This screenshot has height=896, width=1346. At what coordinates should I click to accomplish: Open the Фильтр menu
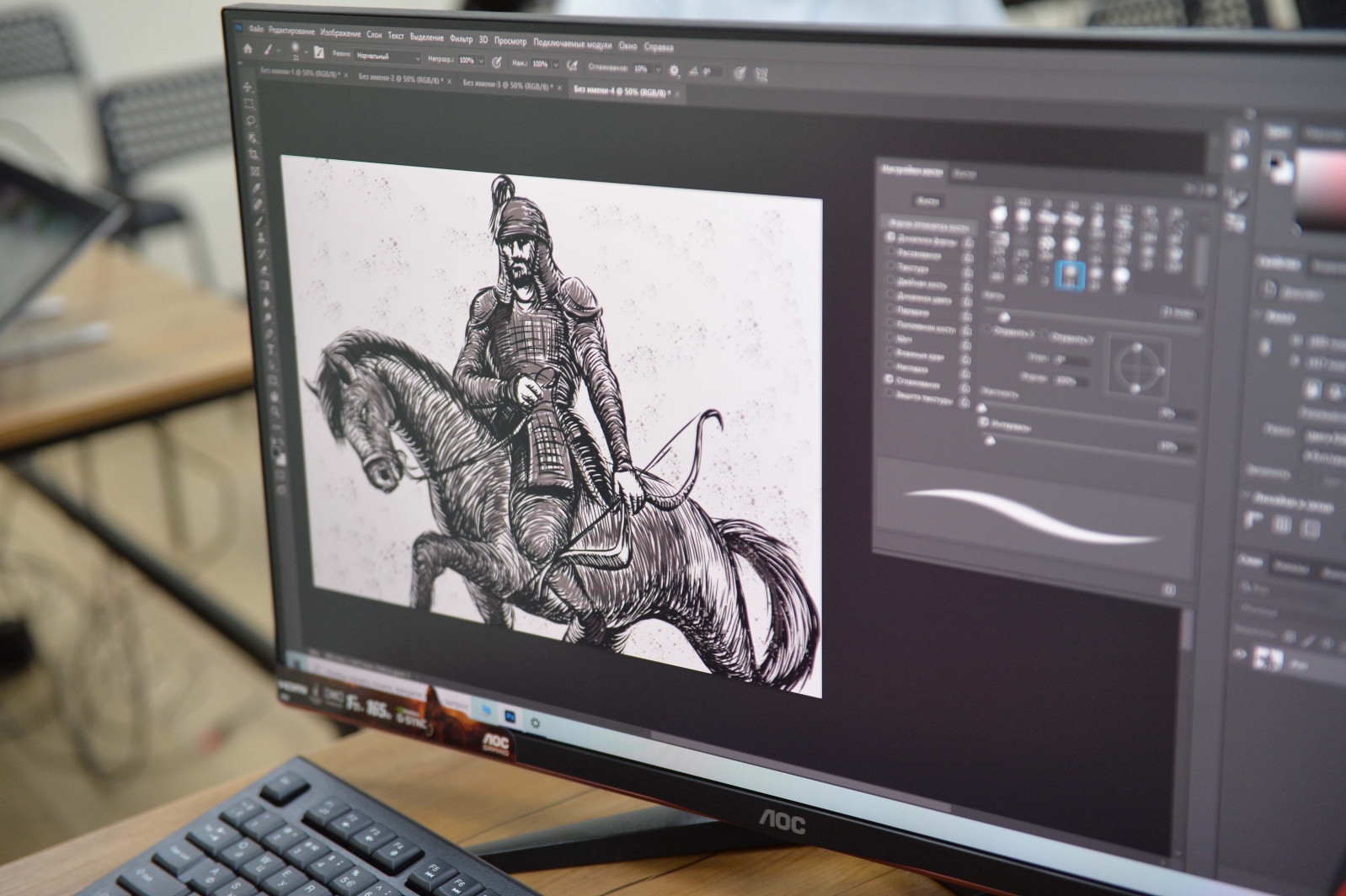pyautogui.click(x=461, y=38)
